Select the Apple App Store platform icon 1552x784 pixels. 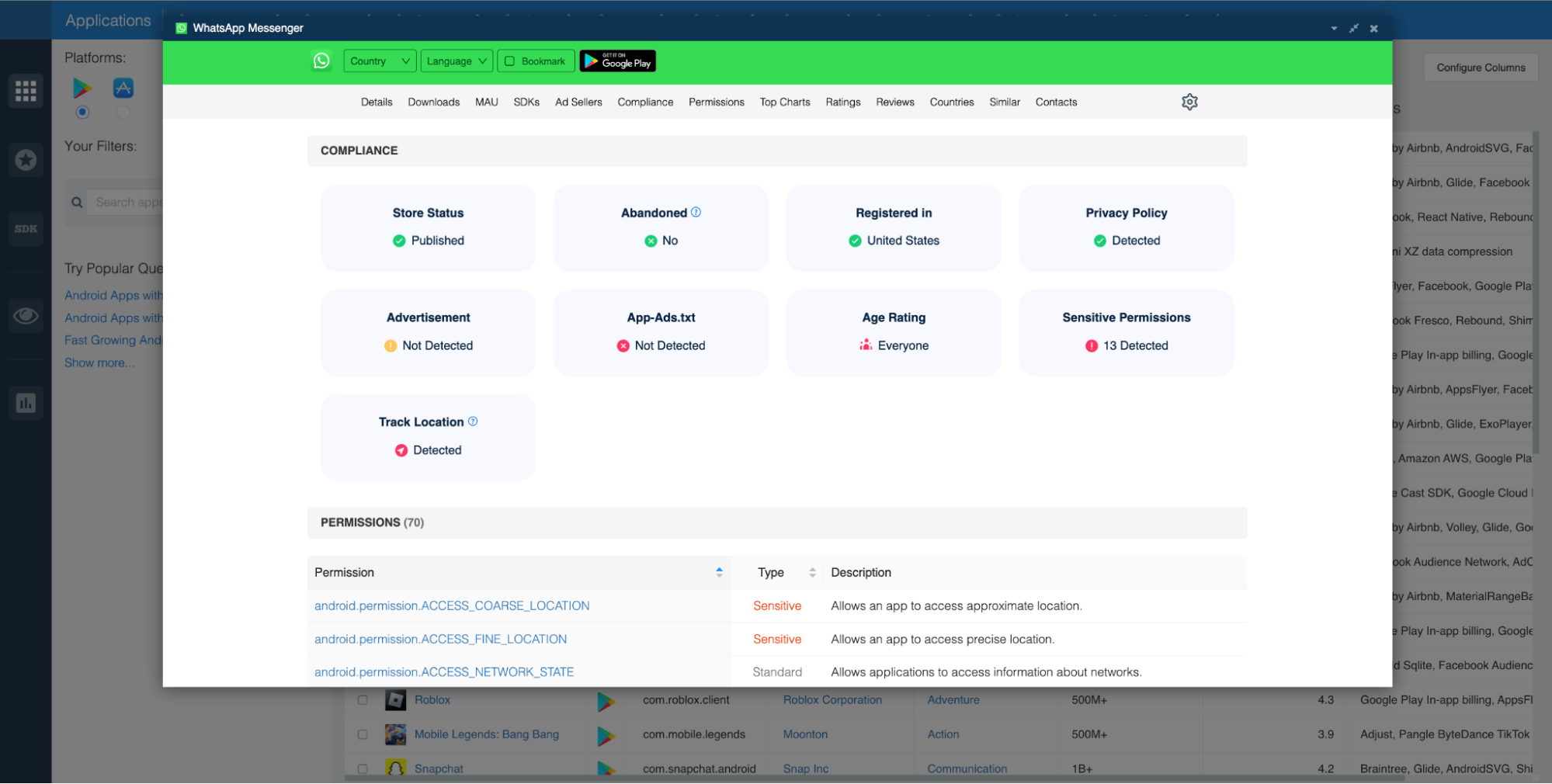point(123,88)
